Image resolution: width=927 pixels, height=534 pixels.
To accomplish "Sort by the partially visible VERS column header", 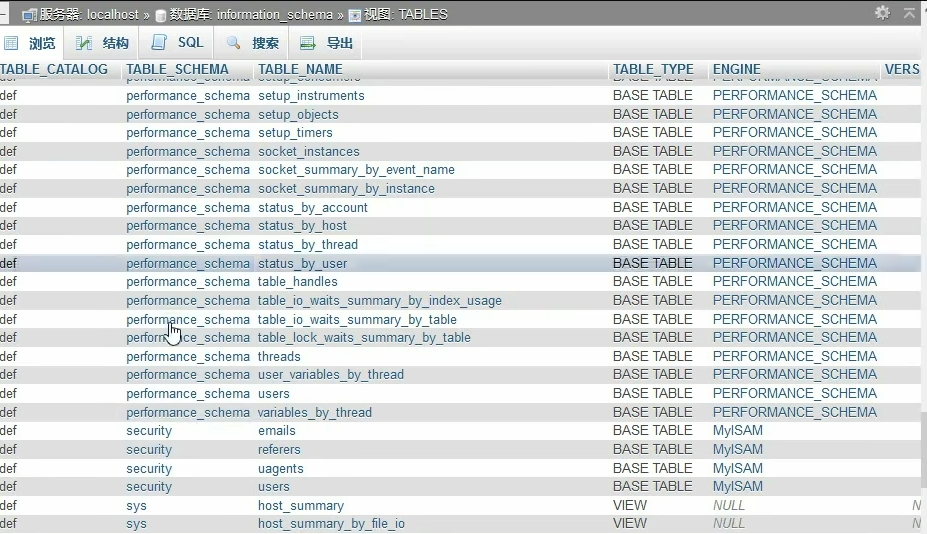I will pyautogui.click(x=902, y=69).
